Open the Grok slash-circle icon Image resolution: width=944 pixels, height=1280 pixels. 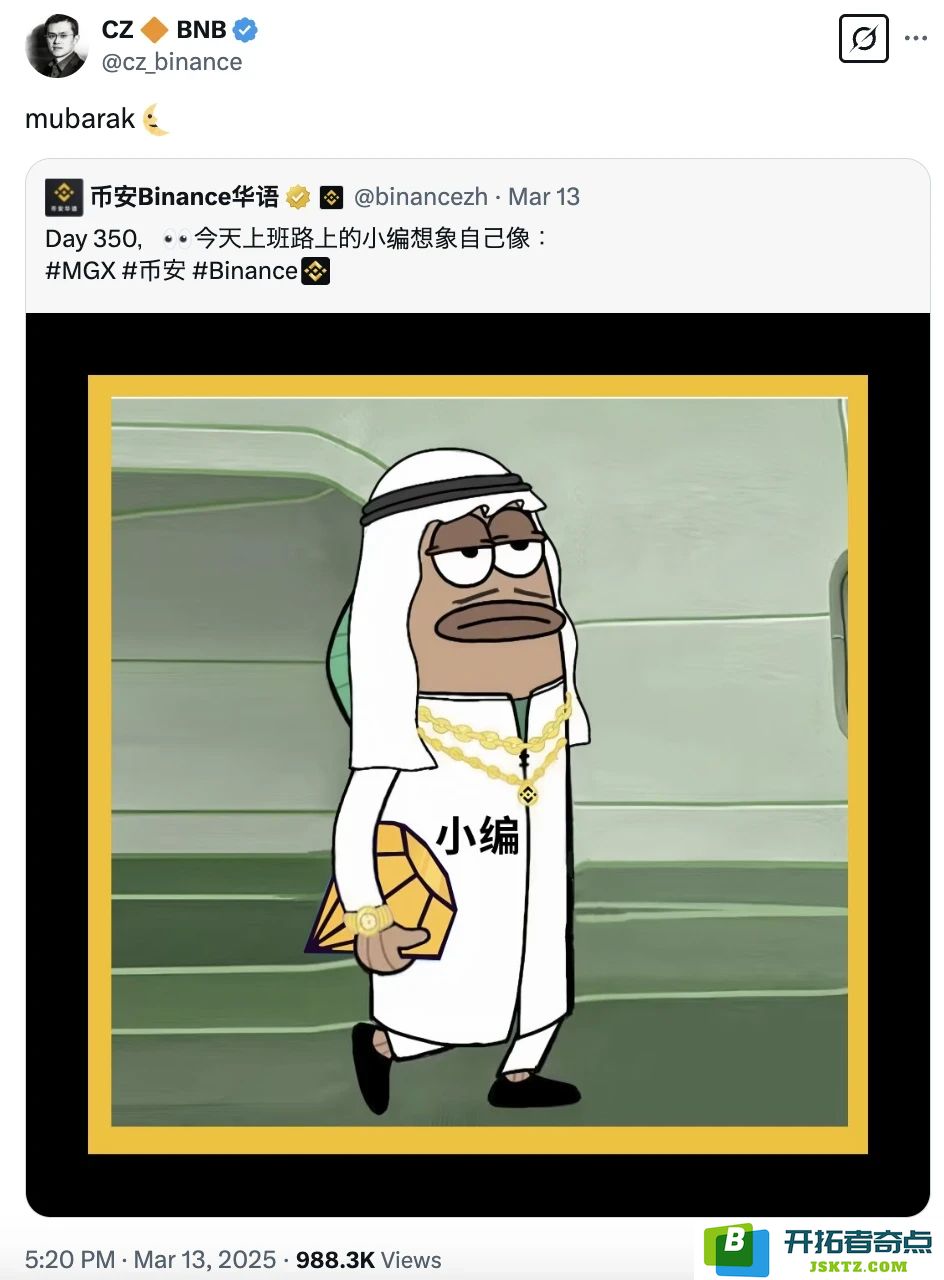pos(863,40)
